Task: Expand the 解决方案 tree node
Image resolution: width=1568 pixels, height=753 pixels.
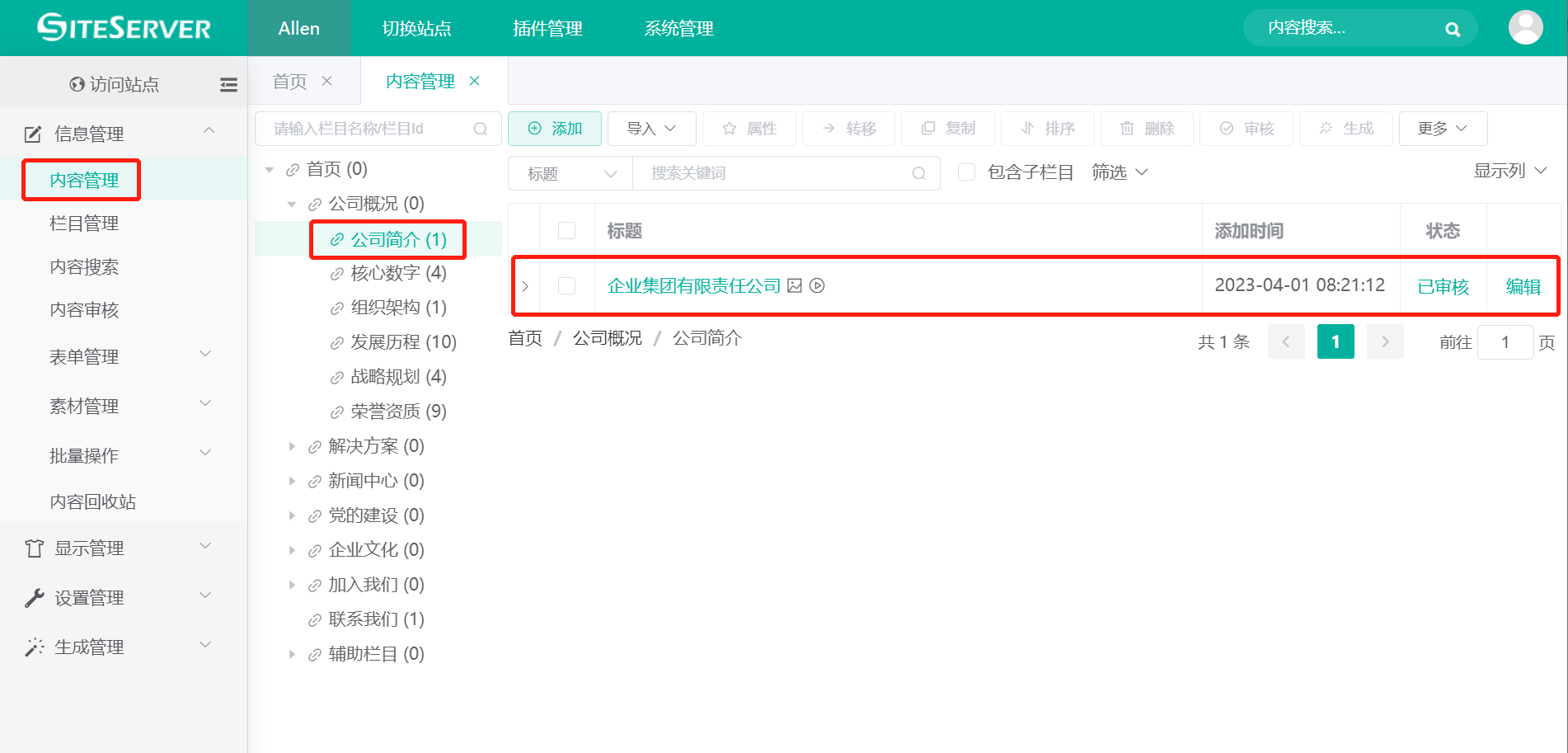Action: 293,445
